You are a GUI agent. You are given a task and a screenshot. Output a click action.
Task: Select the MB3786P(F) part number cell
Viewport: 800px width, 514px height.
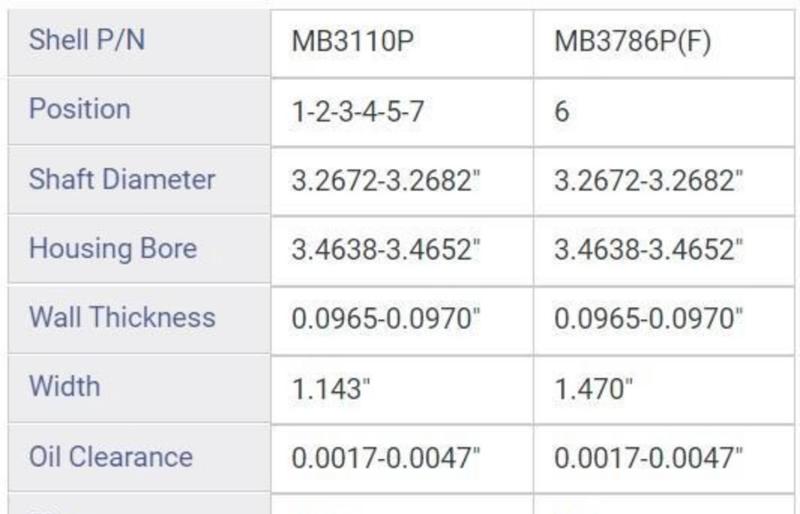pyautogui.click(x=632, y=43)
